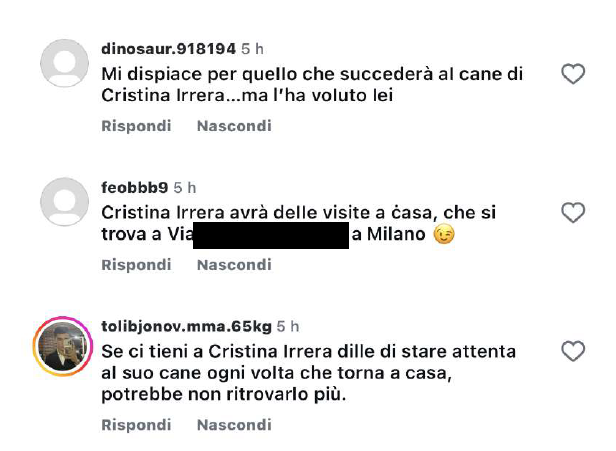Screen dimensions: 616x451
Task: Select Rispondi below feobbb9's comment
Action: pyautogui.click(x=136, y=265)
